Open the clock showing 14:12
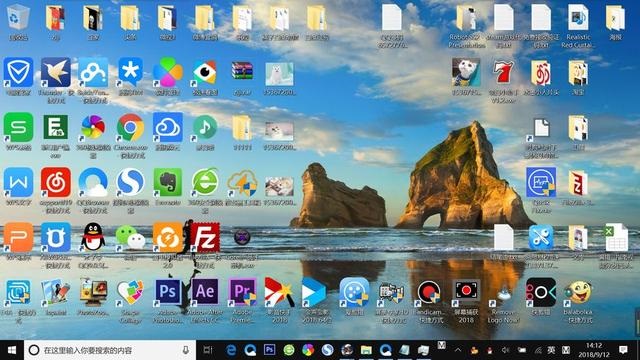640x360 pixels. 593,350
